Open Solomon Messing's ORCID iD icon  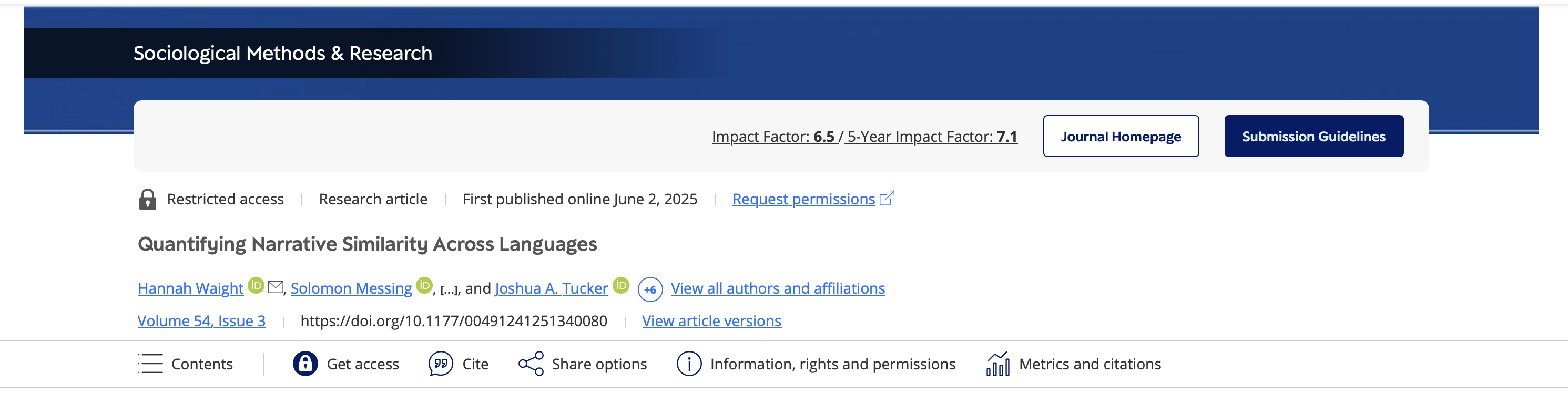pos(424,286)
